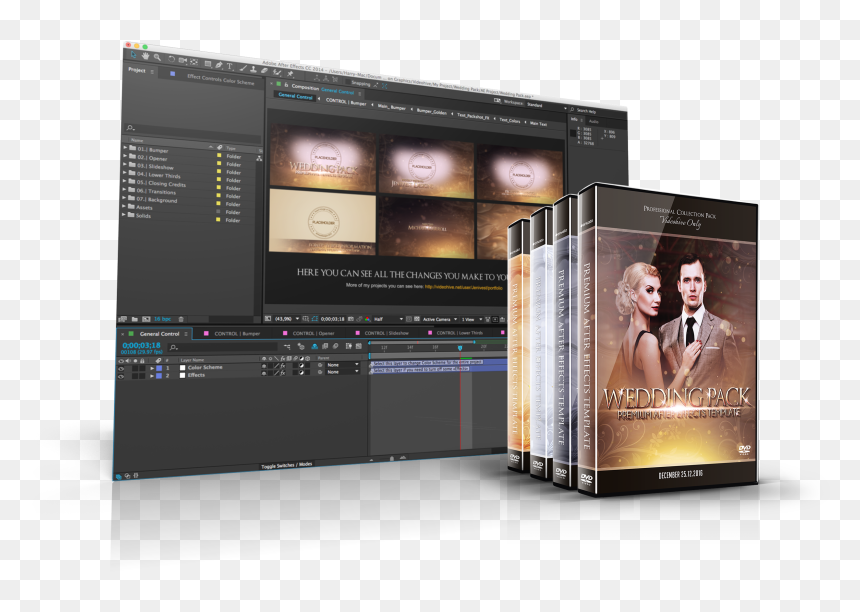Screen dimensions: 860x612
Task: Click the timeline layer search field
Action: (x=223, y=347)
